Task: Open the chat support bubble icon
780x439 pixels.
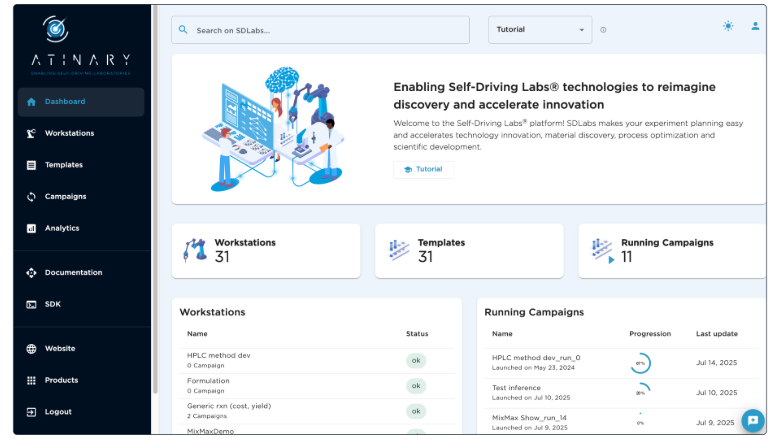Action: (753, 421)
